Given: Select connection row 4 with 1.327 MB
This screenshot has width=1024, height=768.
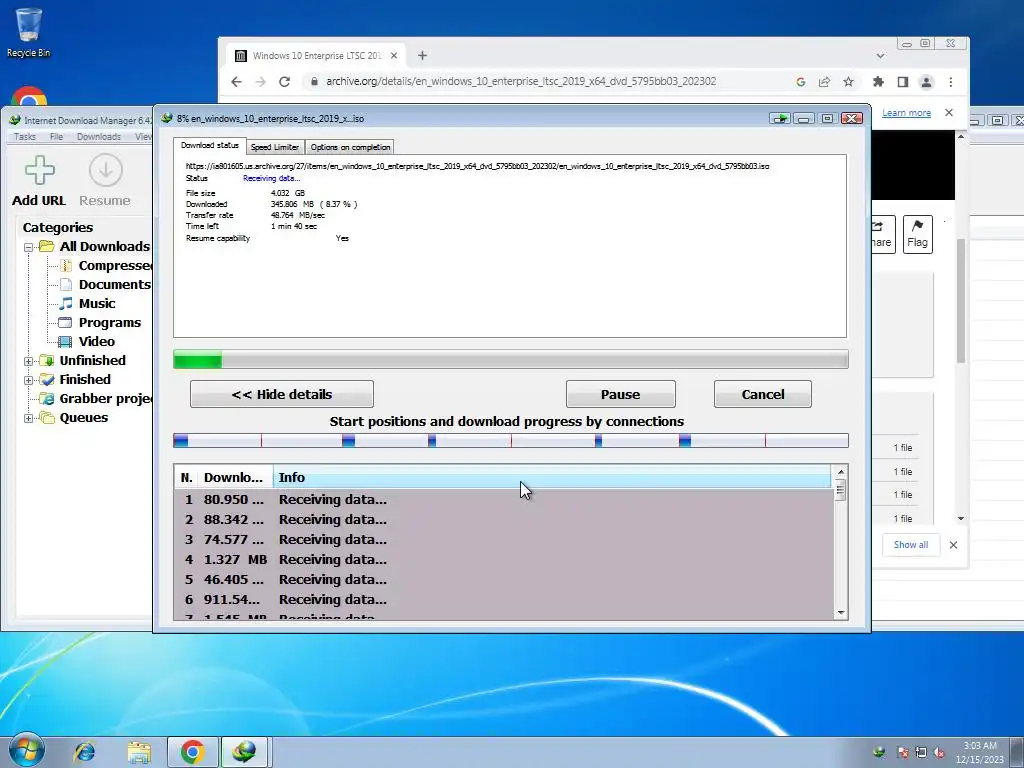Looking at the screenshot, I should (504, 560).
